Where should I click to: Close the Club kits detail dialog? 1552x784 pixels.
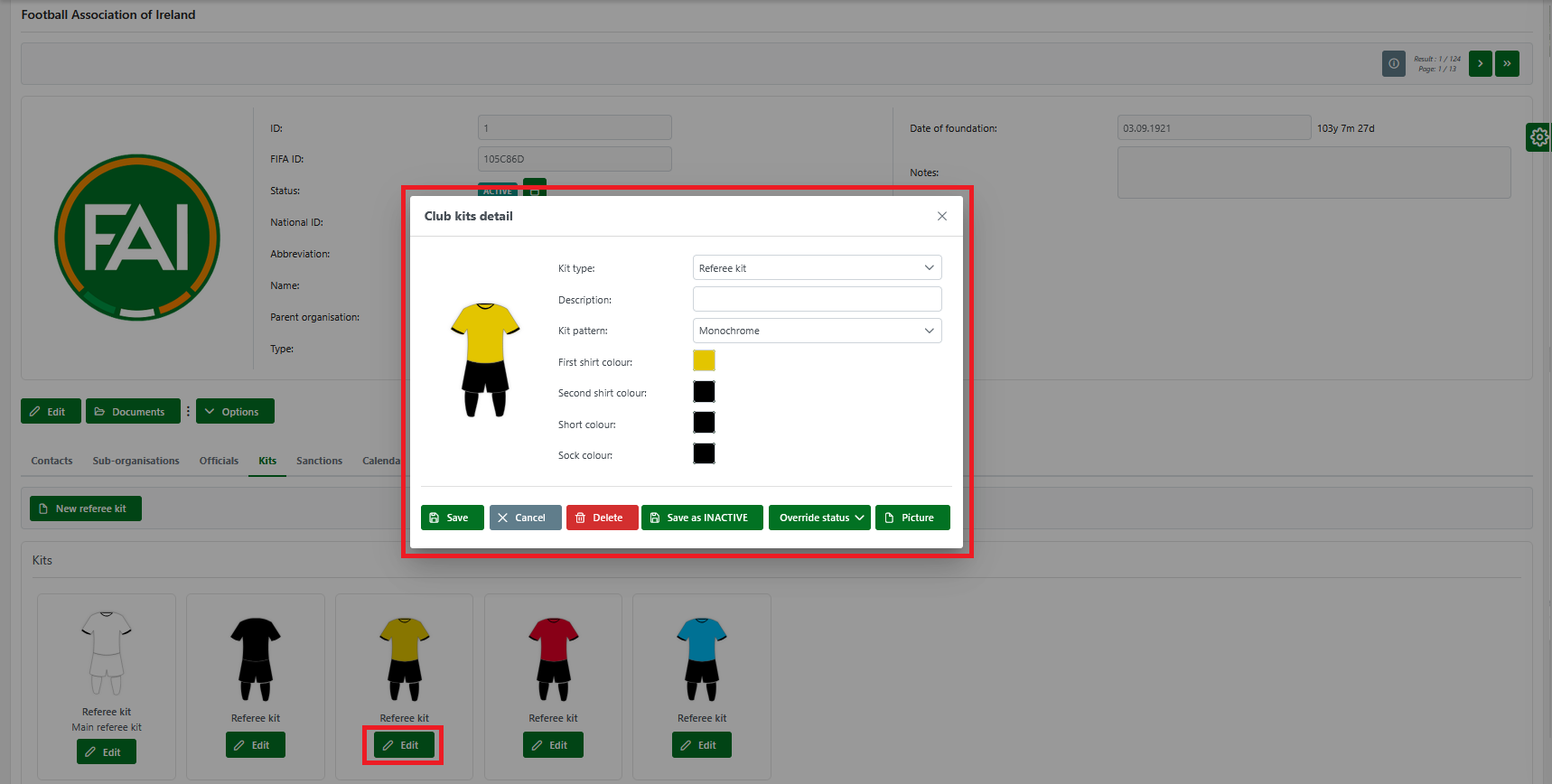(942, 216)
